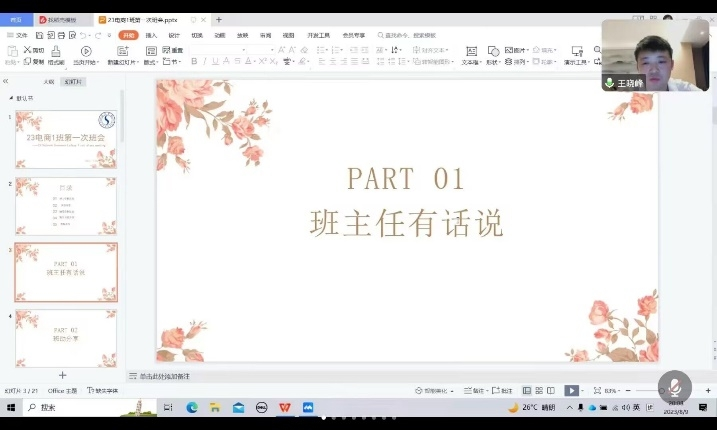Open the File (文件) menu
Screen dimensions: 717x430
17,35
